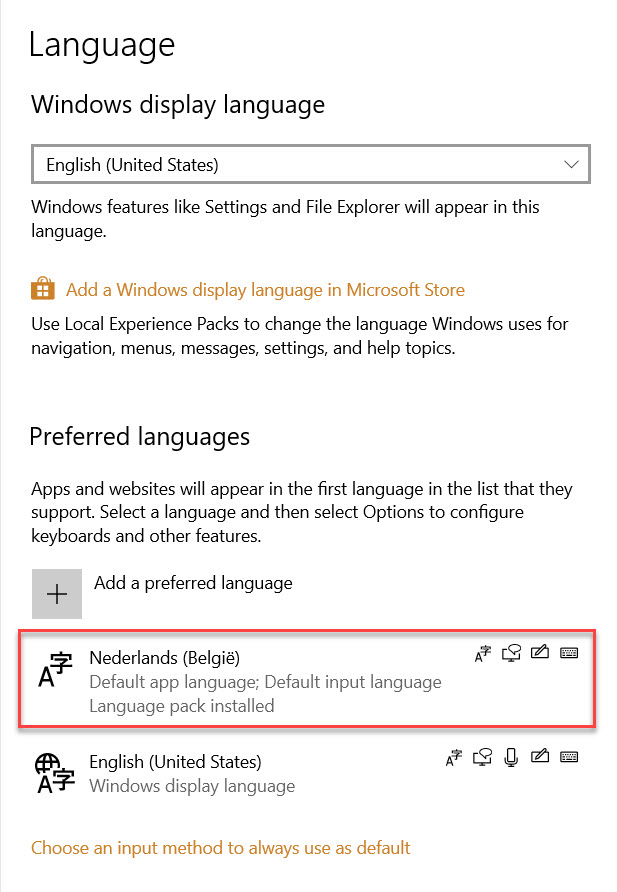Viewport: 617px width, 892px height.
Task: Click the speech recognition microphone icon for English
Action: pyautogui.click(x=511, y=758)
